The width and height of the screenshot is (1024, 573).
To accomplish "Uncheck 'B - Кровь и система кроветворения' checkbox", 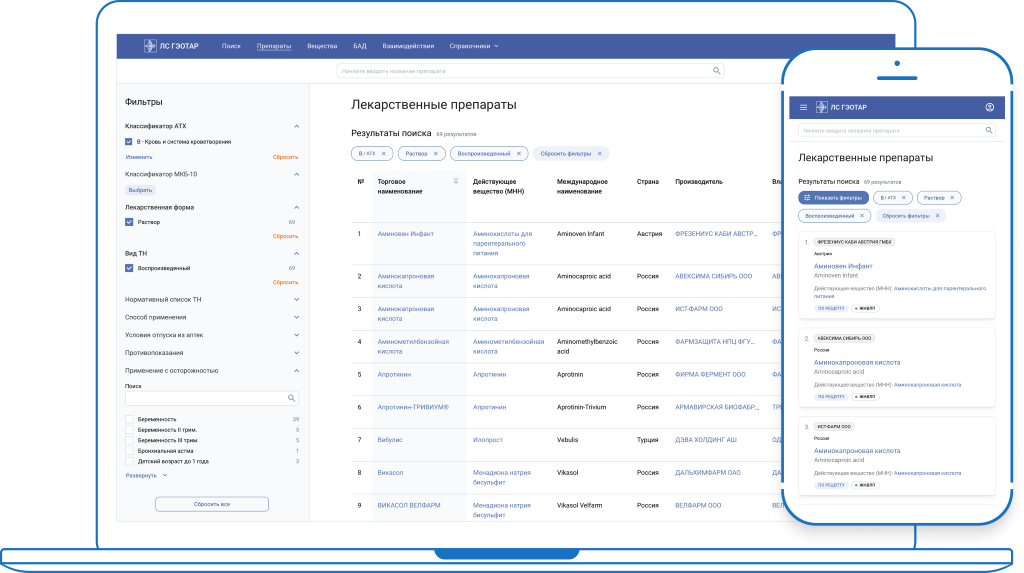I will click(129, 142).
